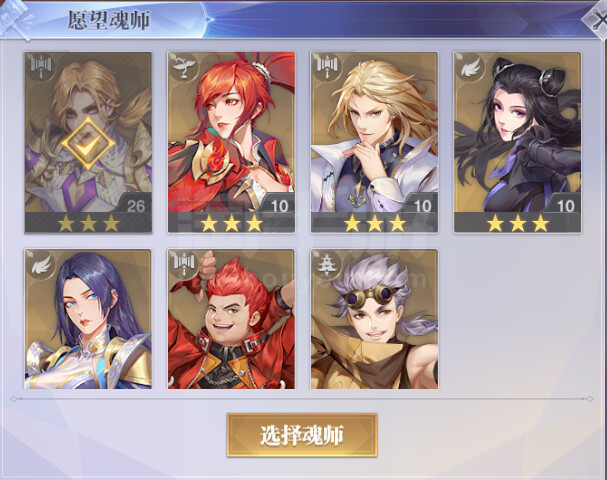The width and height of the screenshot is (607, 480).
Task: Click the golden diamond checkmark badge
Action: click(88, 144)
